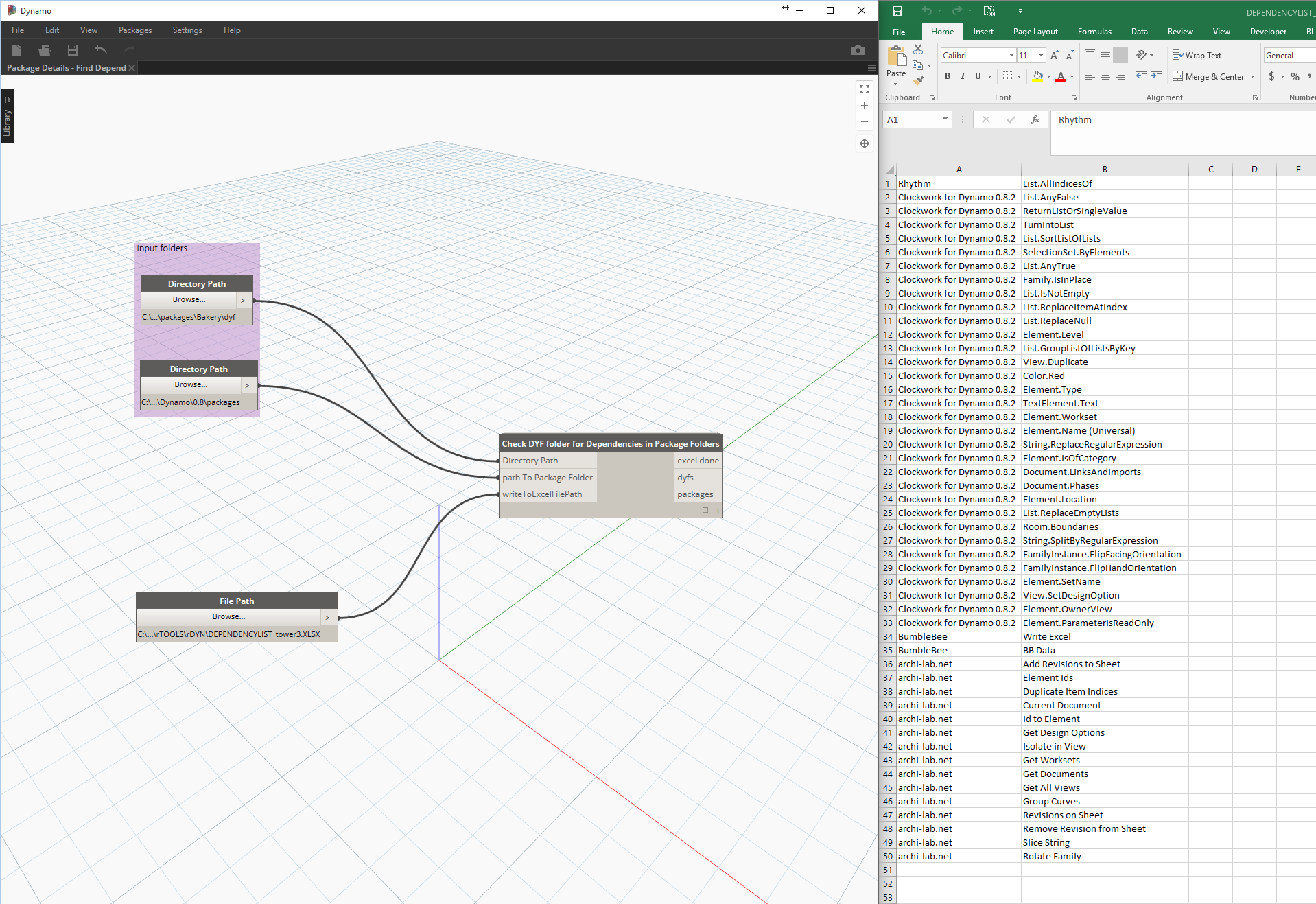Open the Dynamo Library side panel
This screenshot has height=904, width=1316.
click(8, 117)
